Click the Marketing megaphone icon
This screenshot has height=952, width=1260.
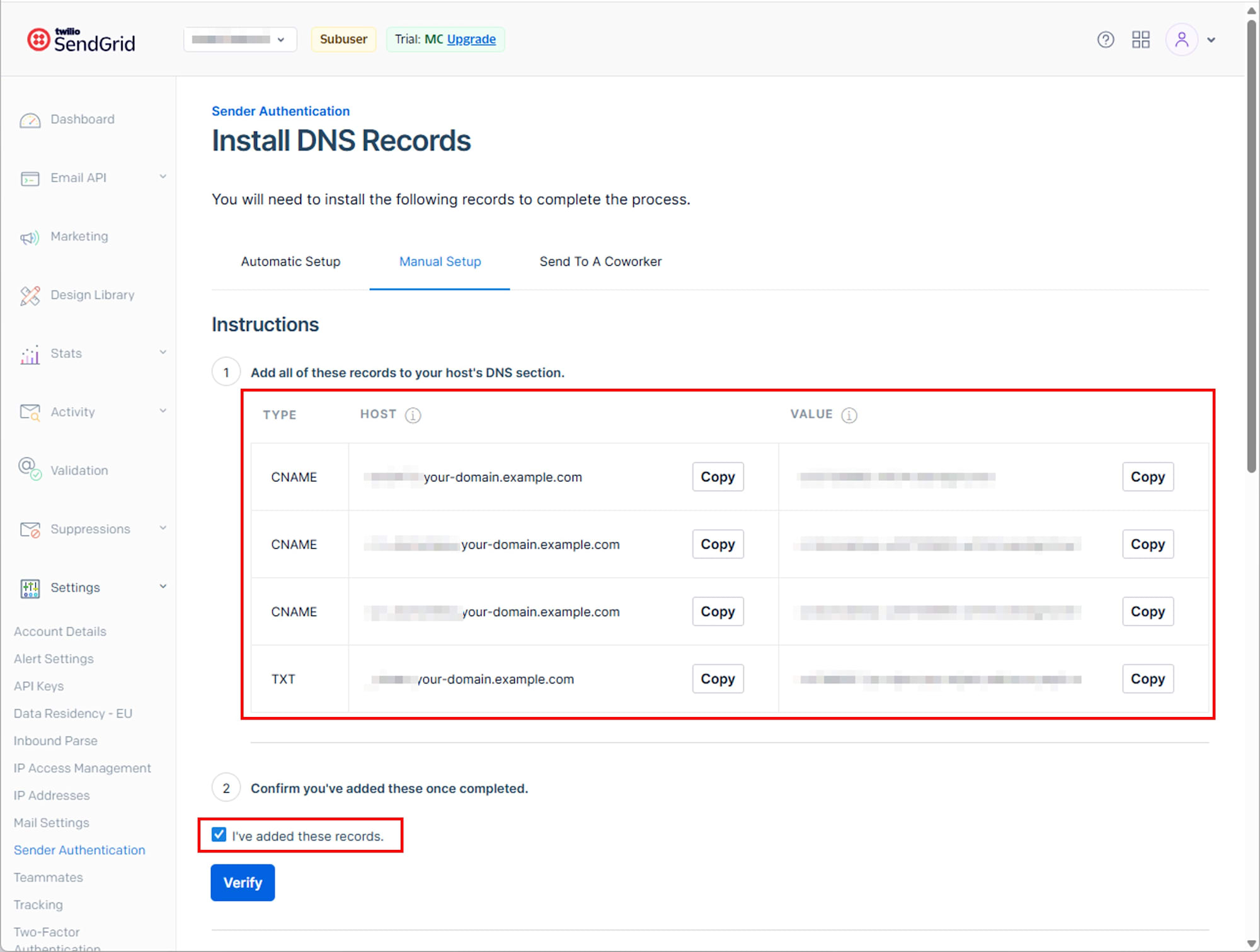30,237
